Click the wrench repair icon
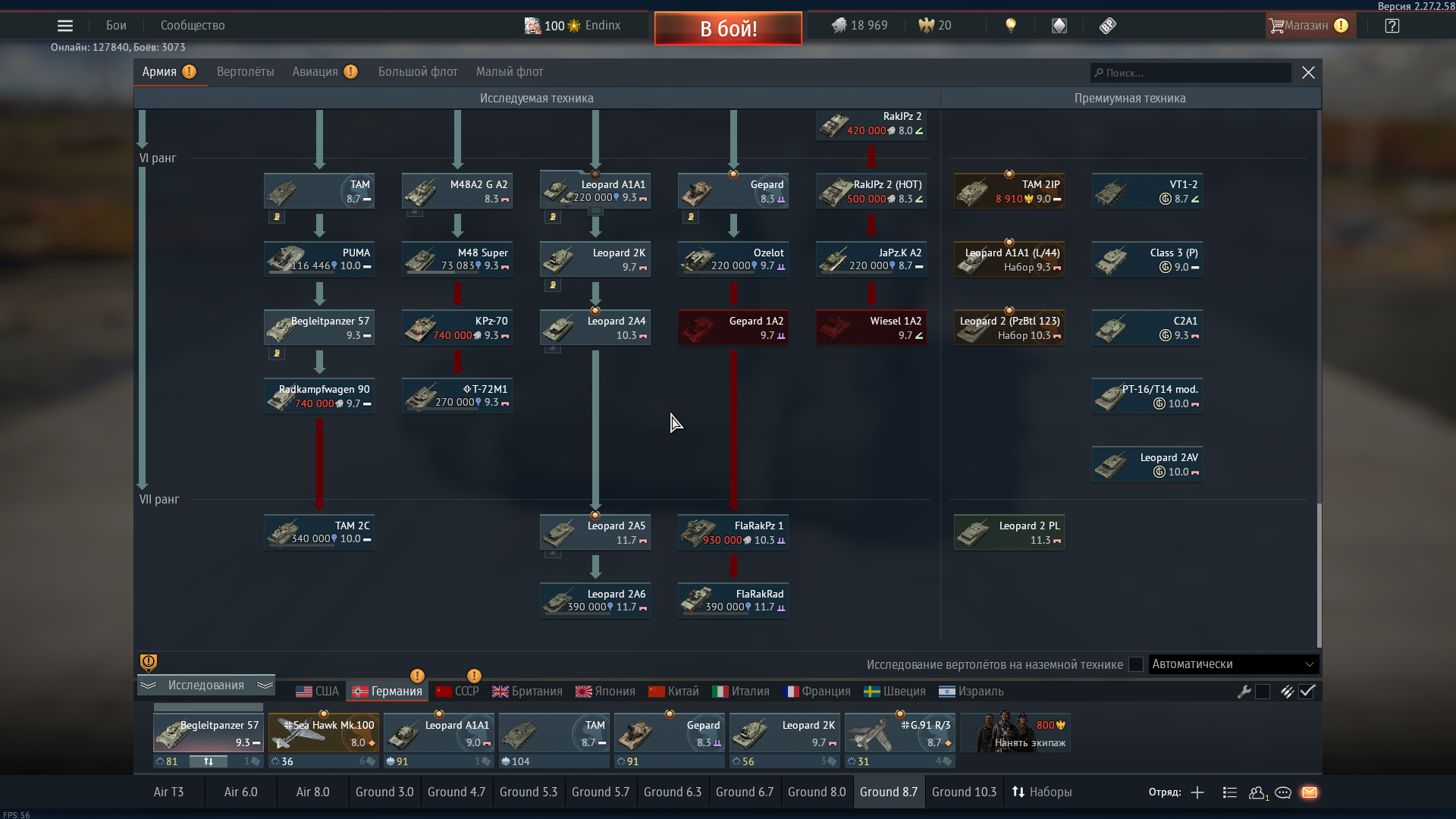Screen dimensions: 1456x819 coord(1244,692)
